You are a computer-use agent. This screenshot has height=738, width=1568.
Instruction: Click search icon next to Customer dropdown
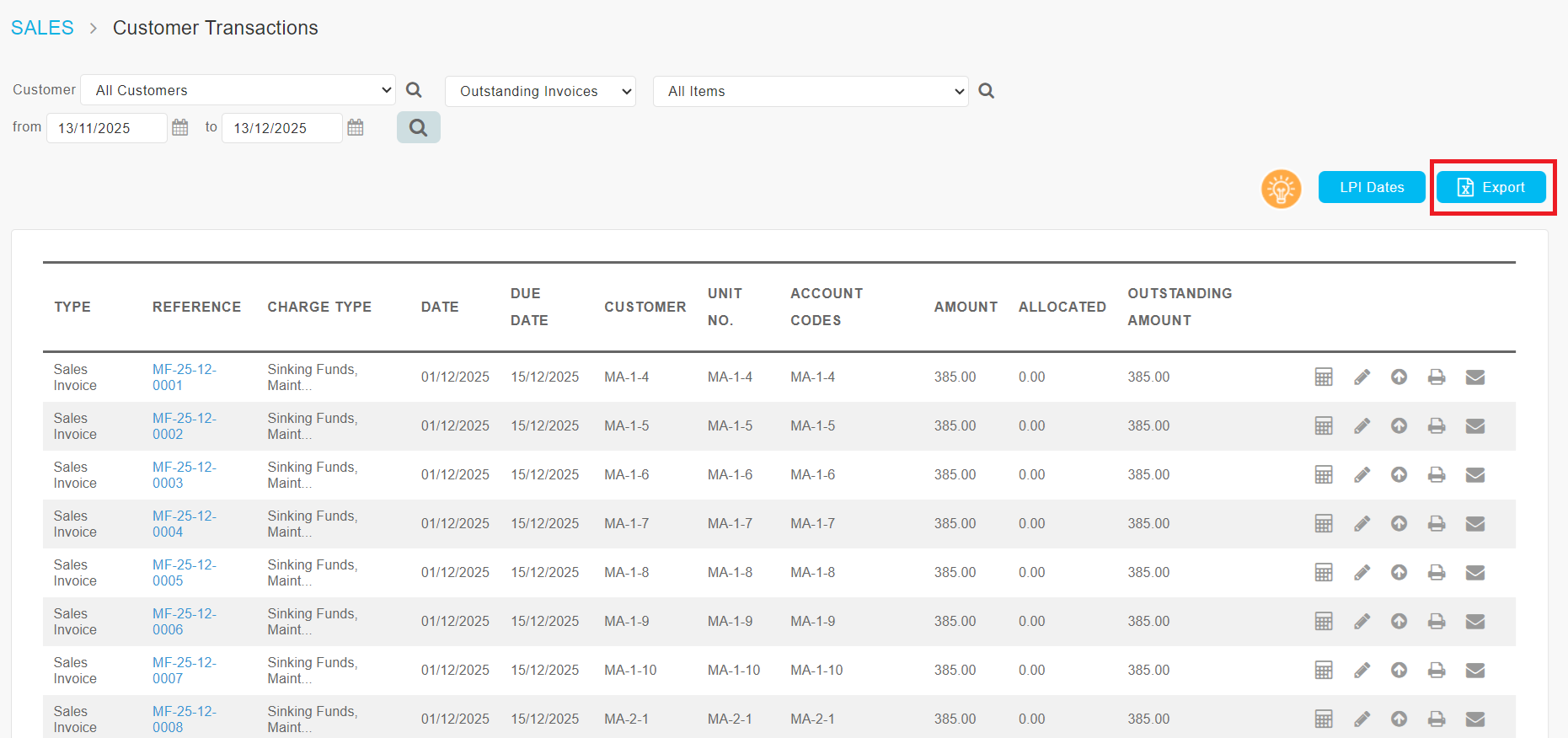point(414,90)
